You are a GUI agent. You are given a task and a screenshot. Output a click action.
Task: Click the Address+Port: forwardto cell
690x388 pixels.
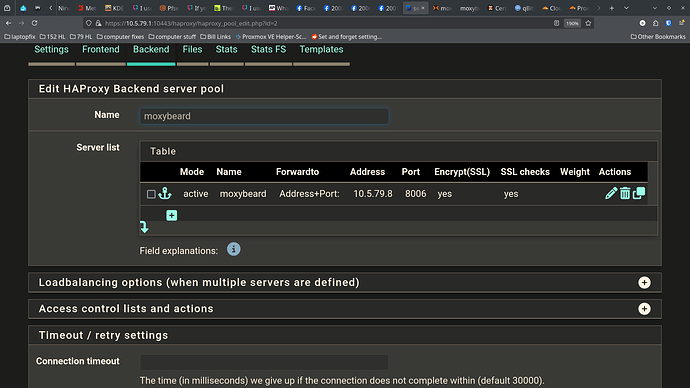pos(309,194)
